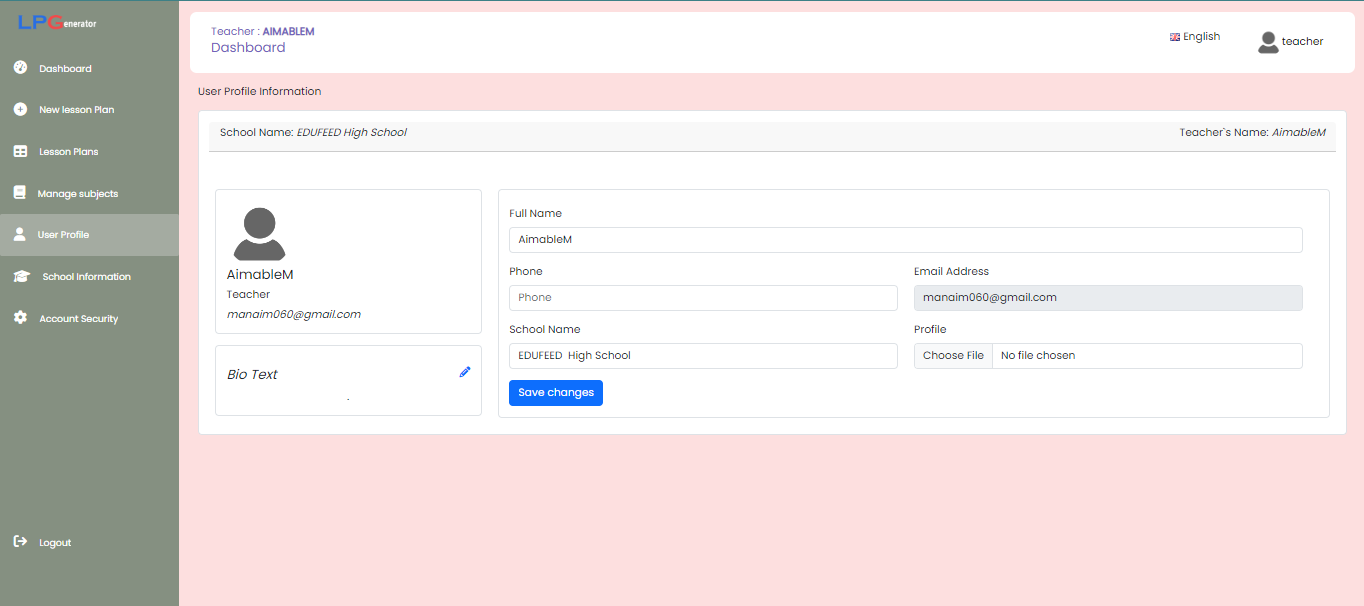
Task: Go to the User Profile menu item
Action: pyautogui.click(x=63, y=235)
